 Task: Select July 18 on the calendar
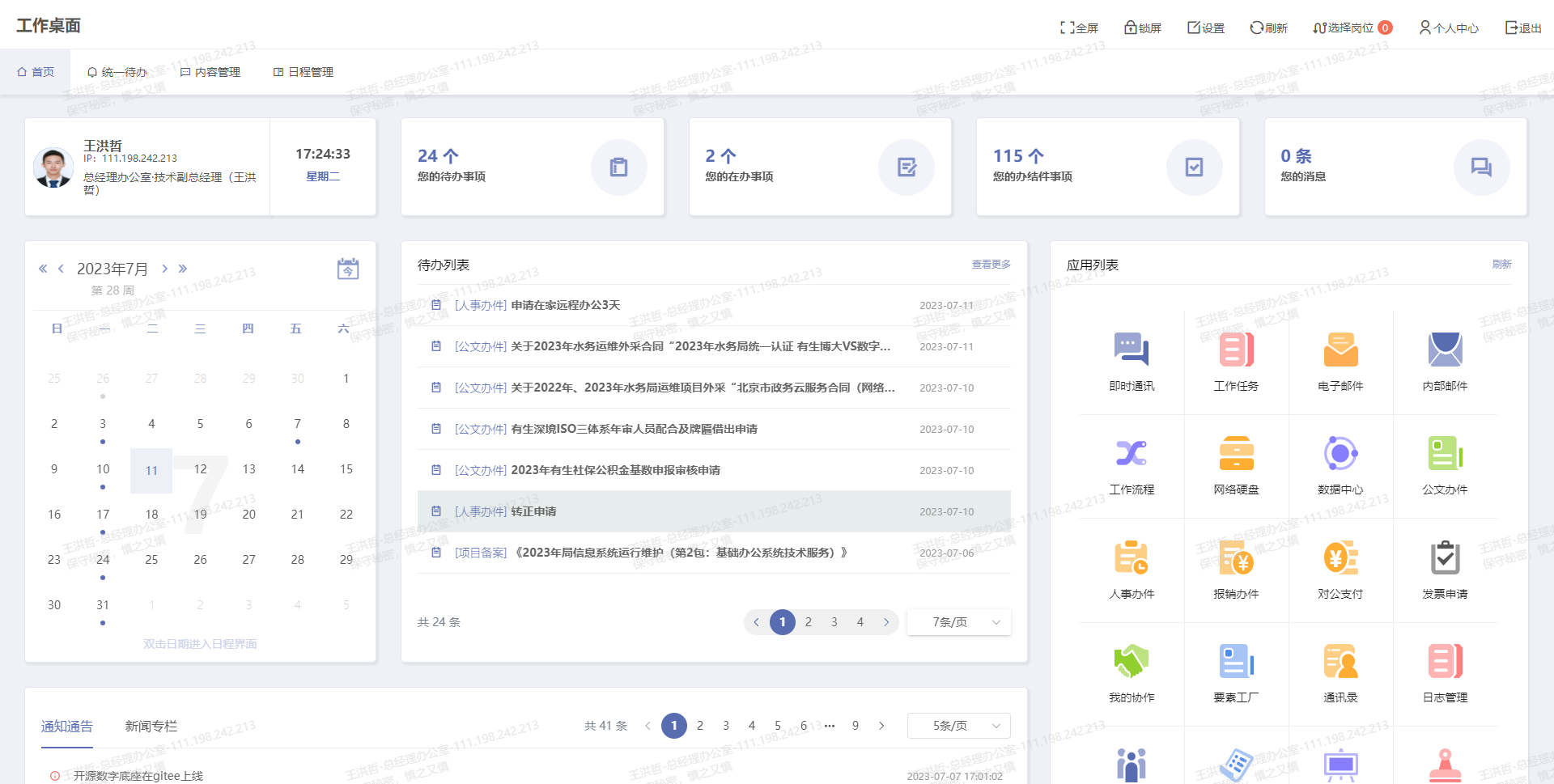coord(151,515)
